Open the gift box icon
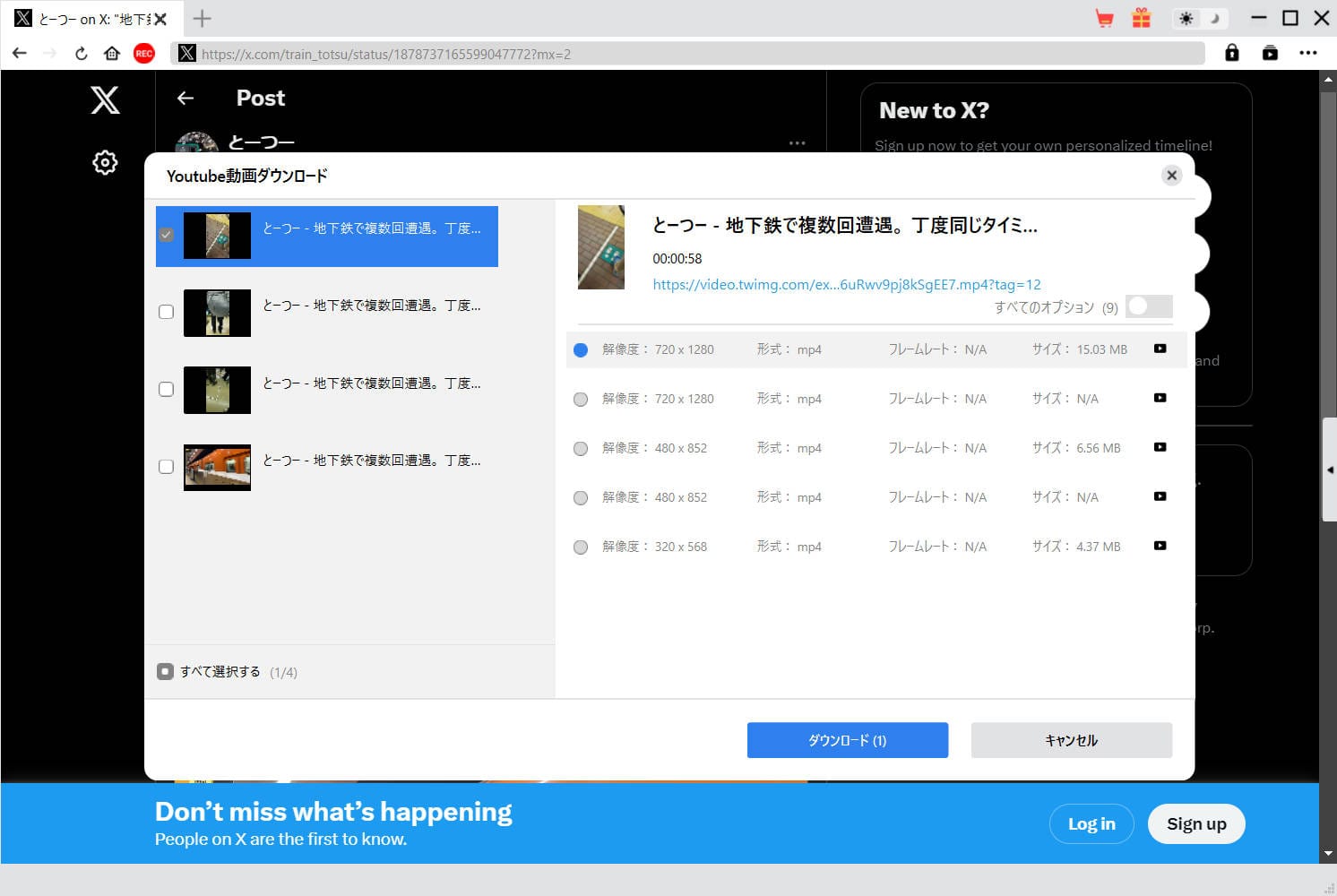 pos(1141,19)
